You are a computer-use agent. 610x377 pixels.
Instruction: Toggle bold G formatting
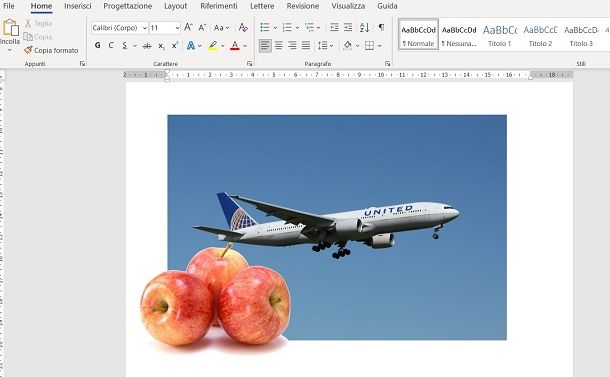[x=98, y=46]
